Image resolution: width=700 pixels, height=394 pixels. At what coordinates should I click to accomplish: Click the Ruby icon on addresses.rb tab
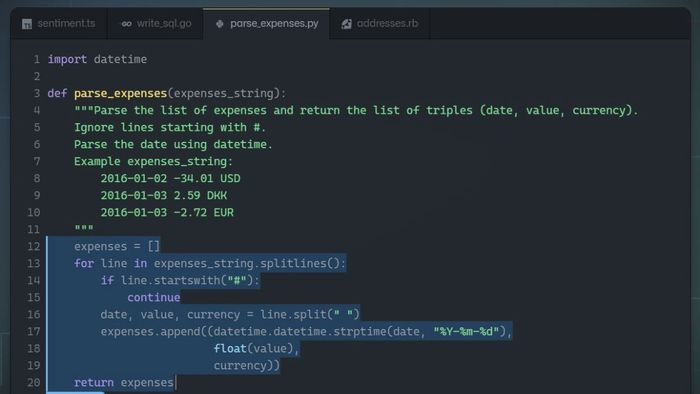(346, 24)
